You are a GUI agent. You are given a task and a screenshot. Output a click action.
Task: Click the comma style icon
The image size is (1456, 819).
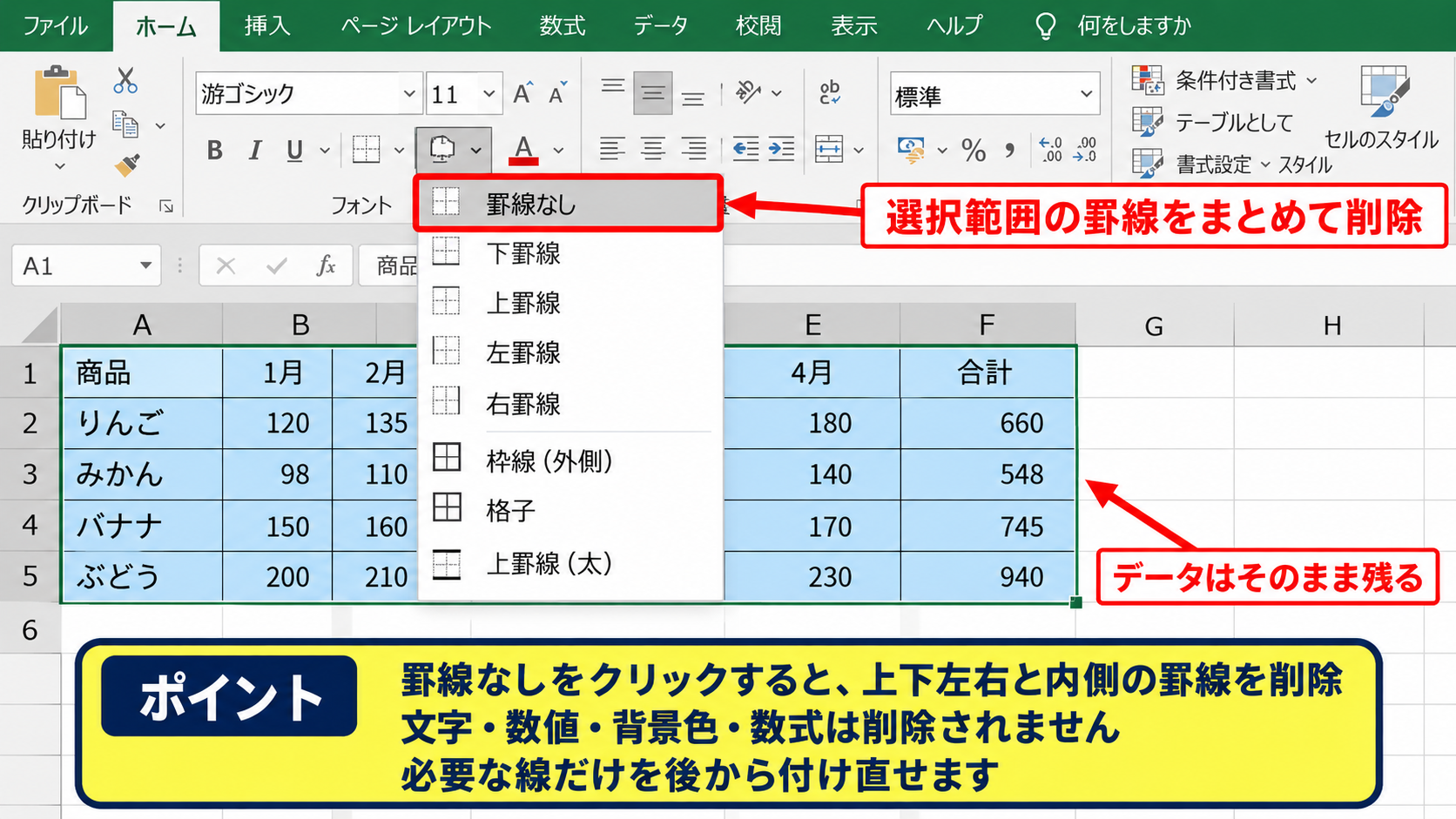(x=1010, y=150)
